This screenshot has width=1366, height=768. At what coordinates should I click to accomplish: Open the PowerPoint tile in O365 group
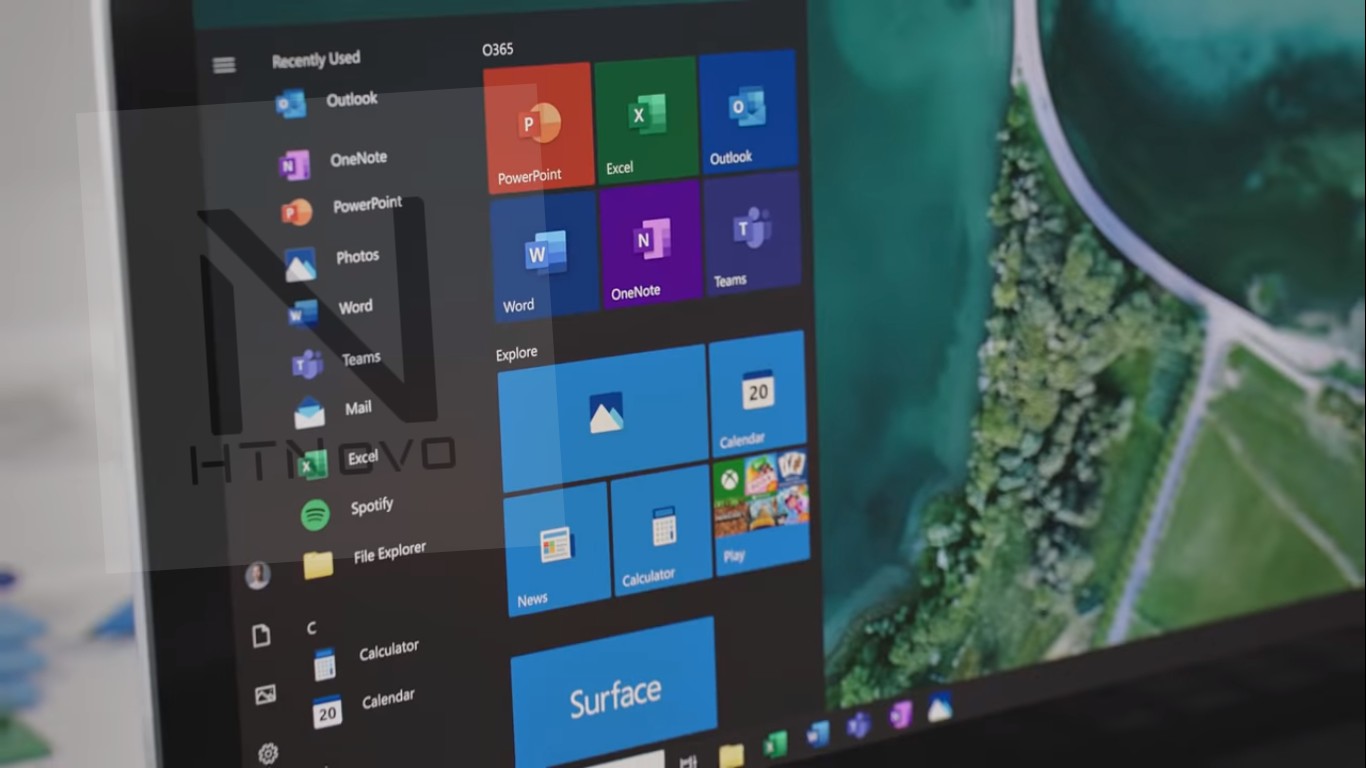click(539, 127)
